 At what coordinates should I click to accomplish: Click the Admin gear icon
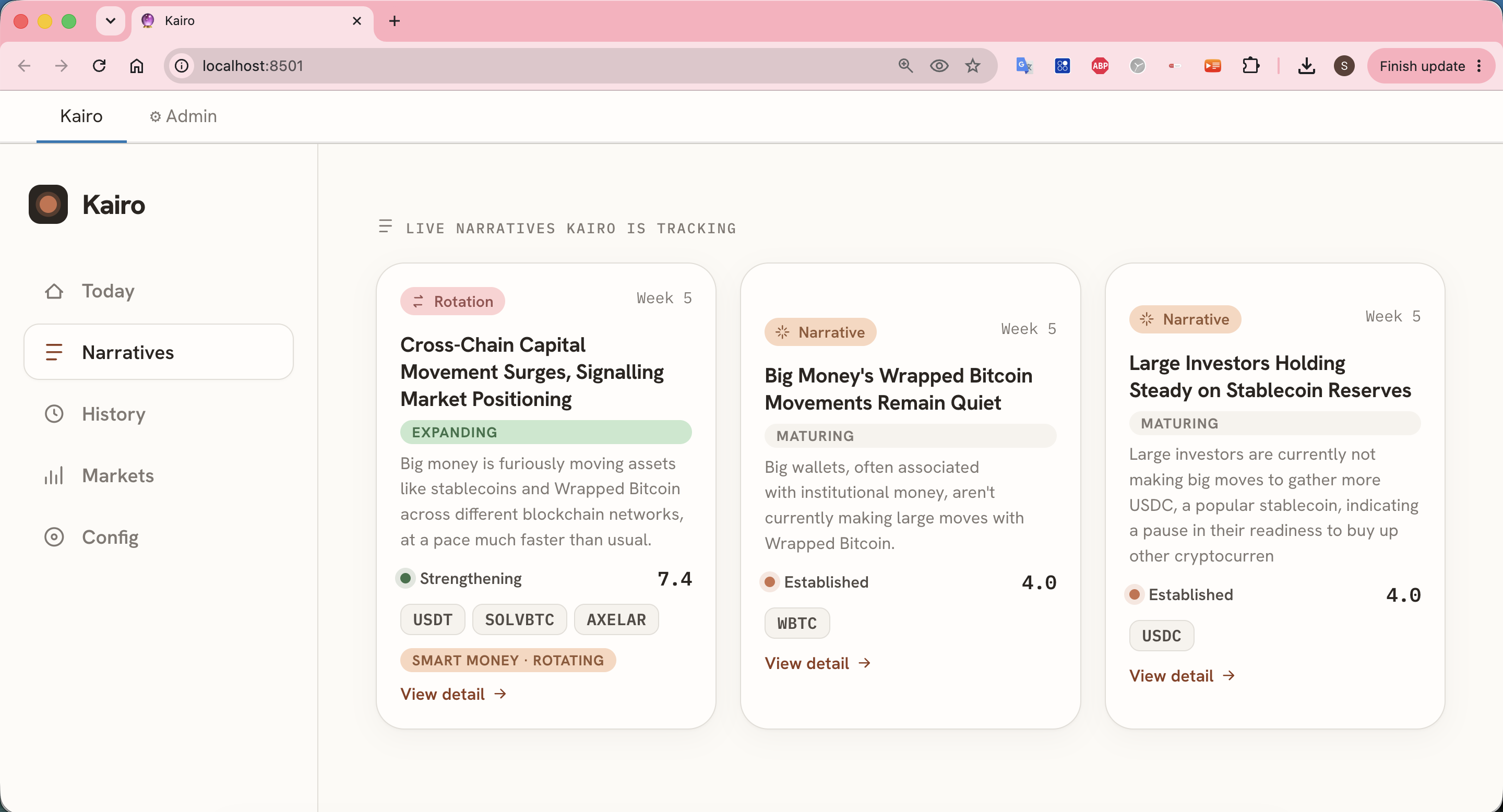click(x=155, y=117)
